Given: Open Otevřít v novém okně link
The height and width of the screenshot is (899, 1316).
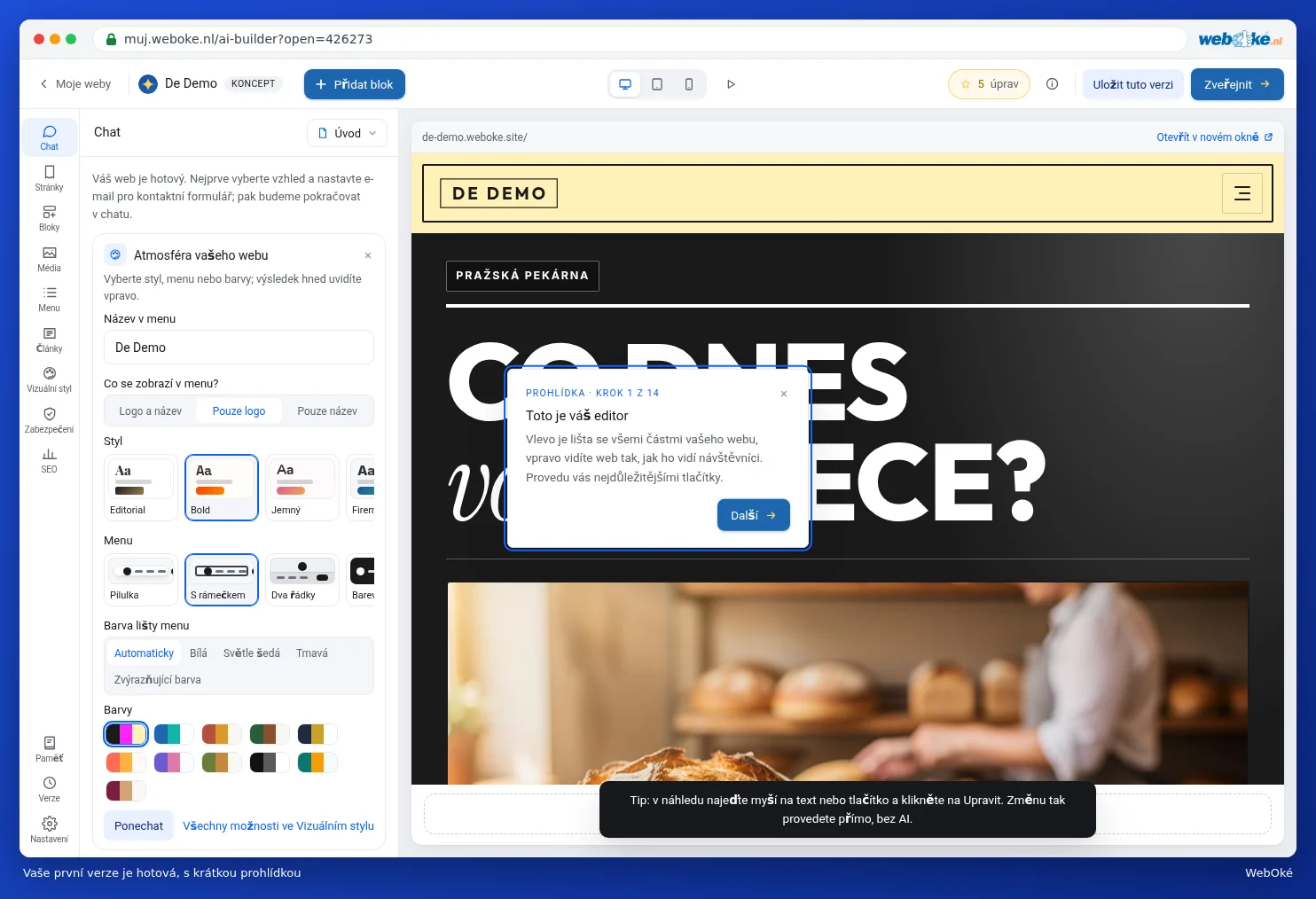Looking at the screenshot, I should coord(1214,137).
